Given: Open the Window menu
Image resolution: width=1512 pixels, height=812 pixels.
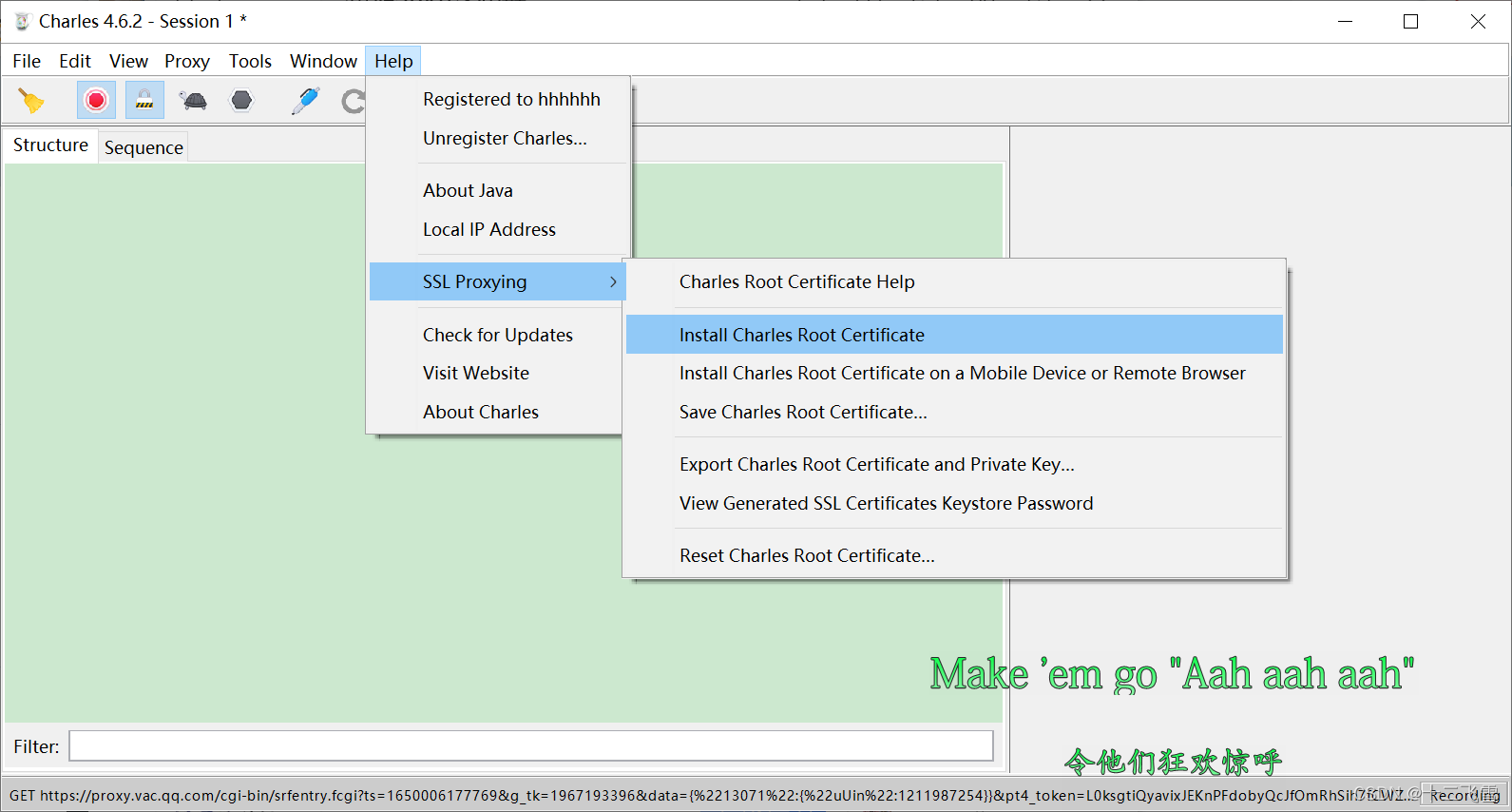Looking at the screenshot, I should tap(323, 61).
